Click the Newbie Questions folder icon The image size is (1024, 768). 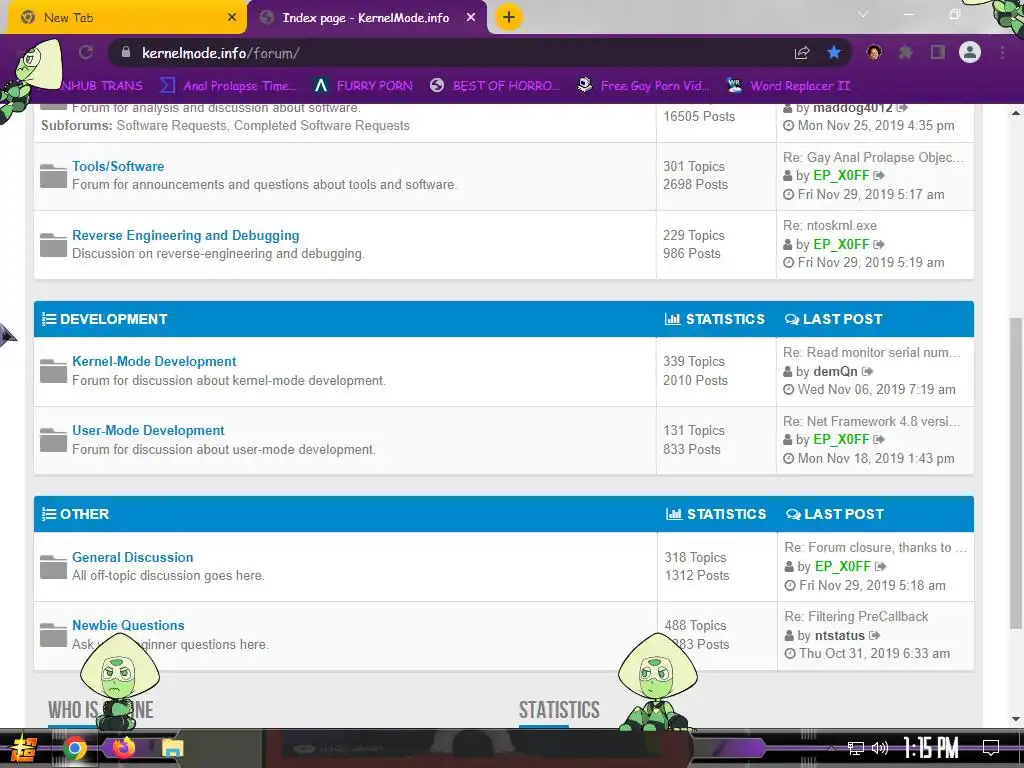(x=53, y=634)
